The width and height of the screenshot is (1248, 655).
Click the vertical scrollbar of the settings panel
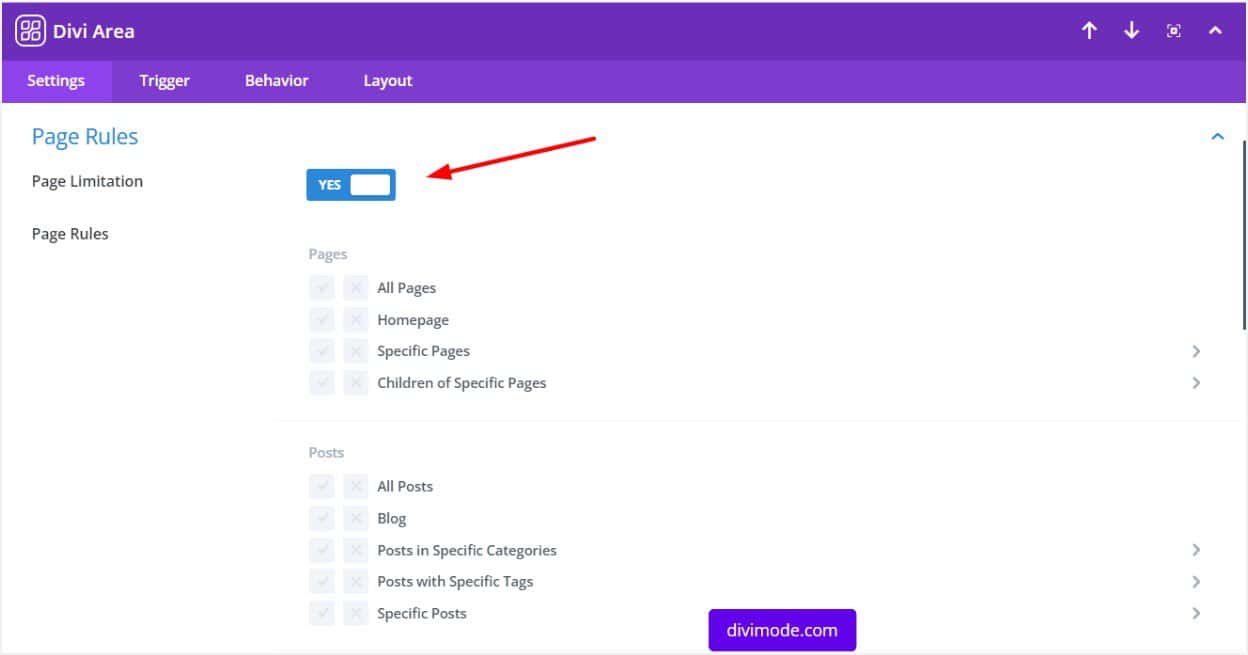(x=1244, y=235)
